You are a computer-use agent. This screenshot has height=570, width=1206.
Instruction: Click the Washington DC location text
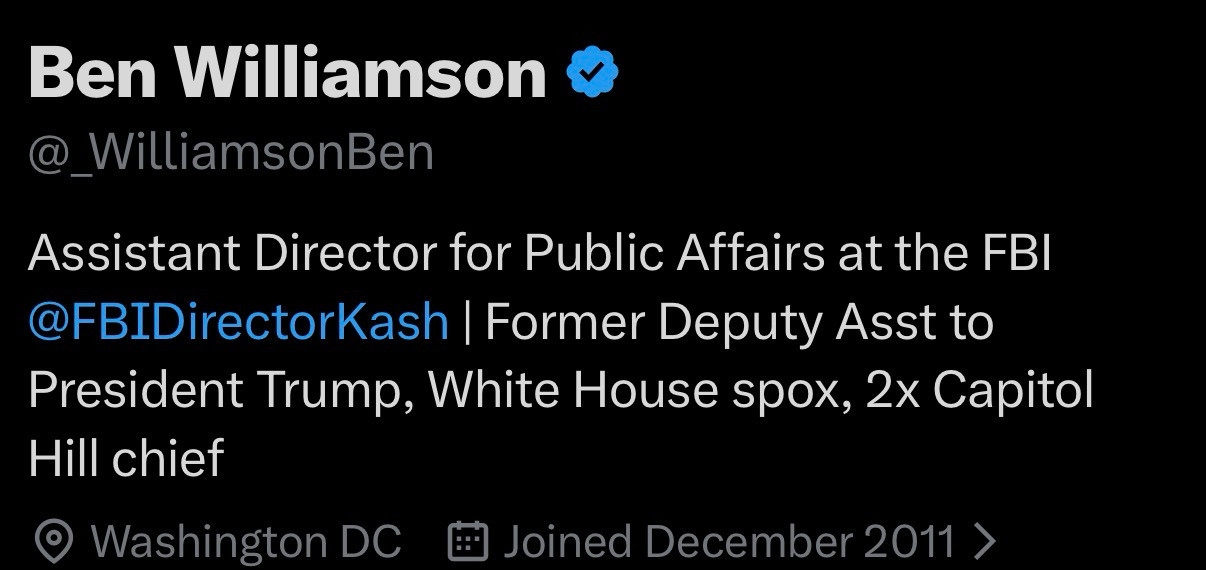click(246, 542)
